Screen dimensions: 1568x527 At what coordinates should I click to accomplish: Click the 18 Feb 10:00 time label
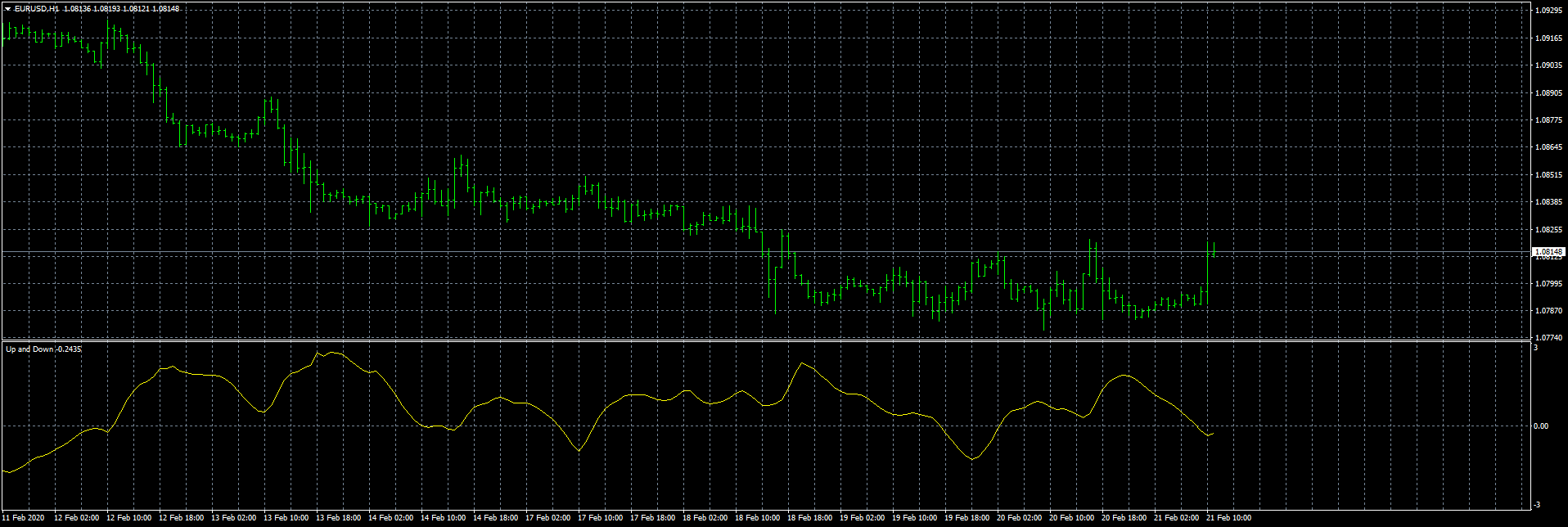[x=758, y=518]
